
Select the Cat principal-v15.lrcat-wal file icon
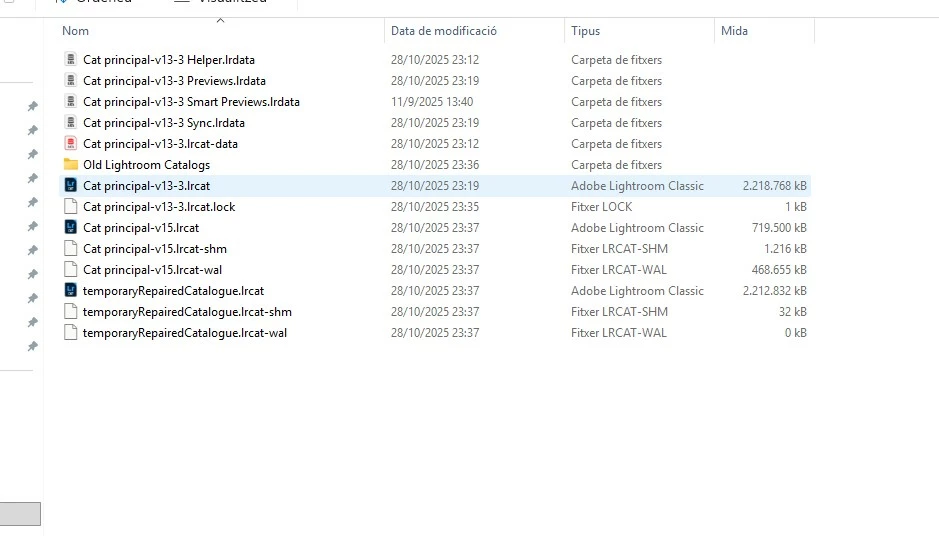click(71, 269)
